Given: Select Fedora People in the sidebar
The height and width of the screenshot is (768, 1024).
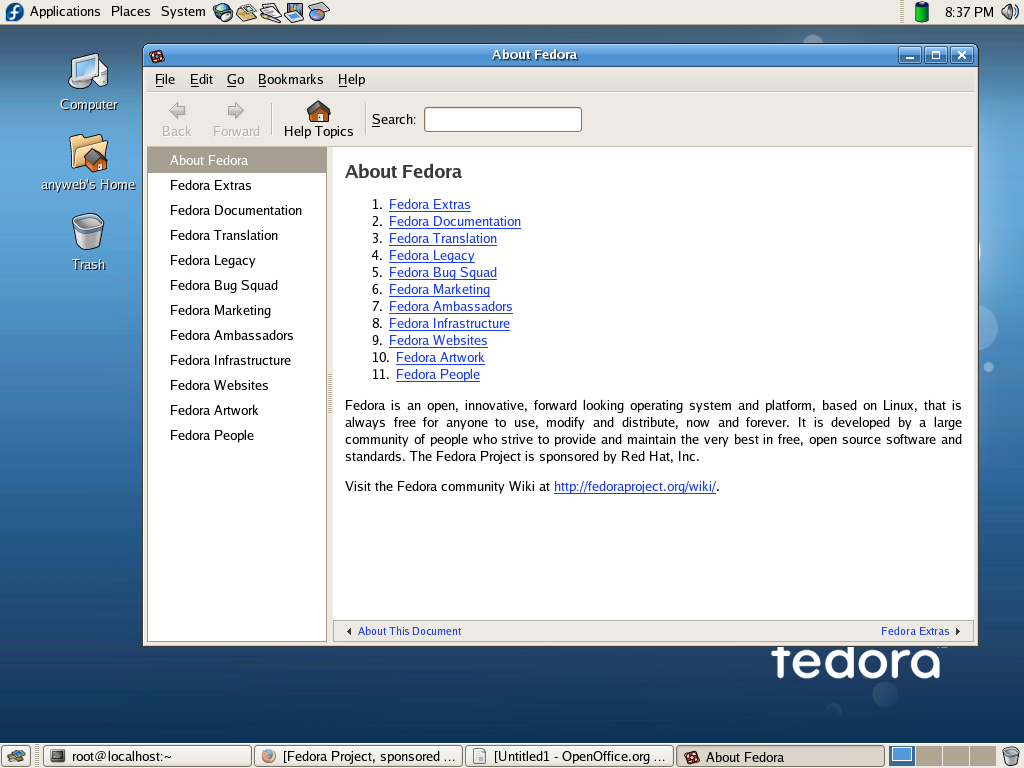Looking at the screenshot, I should pos(237,436).
